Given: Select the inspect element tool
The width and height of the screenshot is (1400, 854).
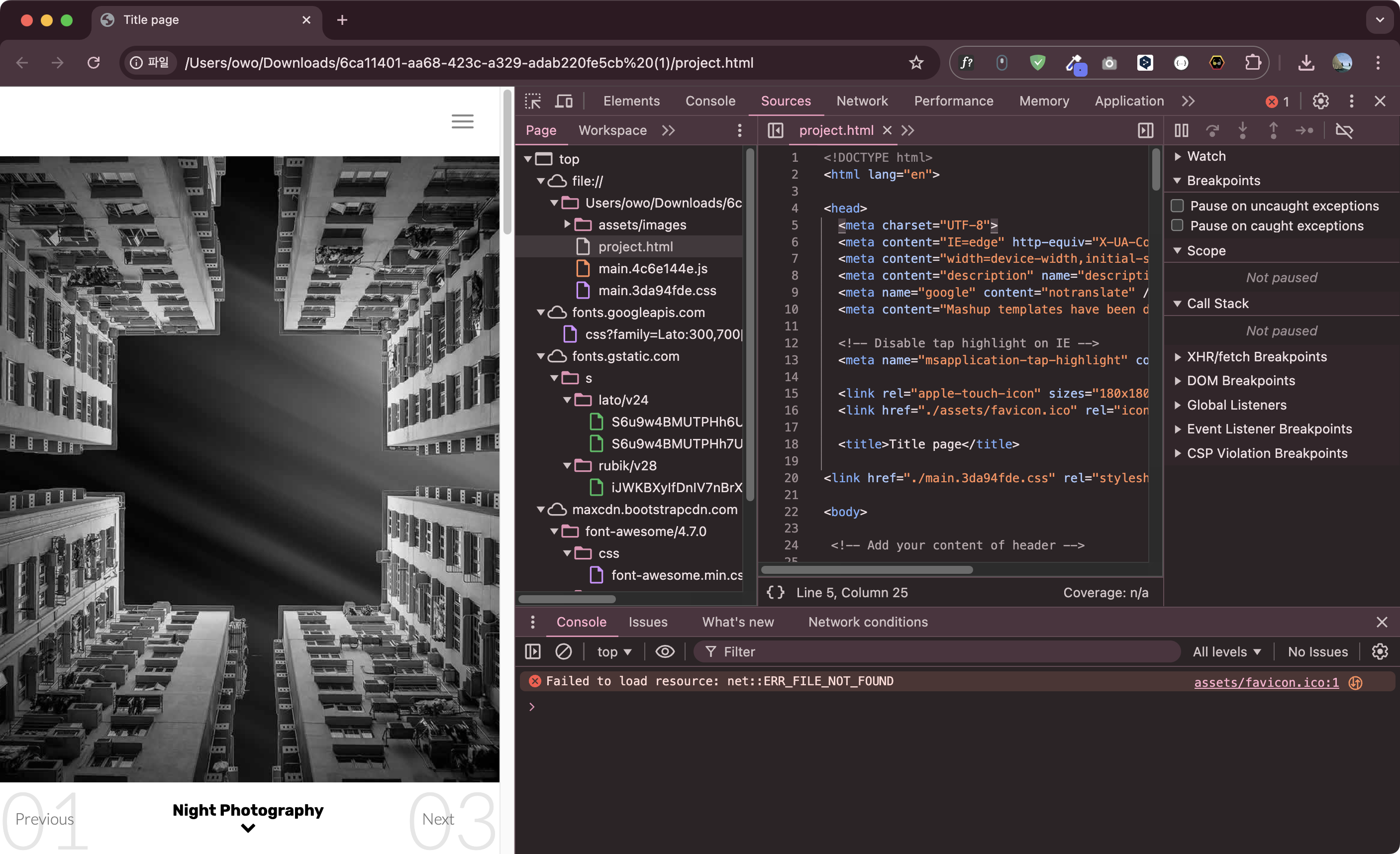Looking at the screenshot, I should (532, 101).
